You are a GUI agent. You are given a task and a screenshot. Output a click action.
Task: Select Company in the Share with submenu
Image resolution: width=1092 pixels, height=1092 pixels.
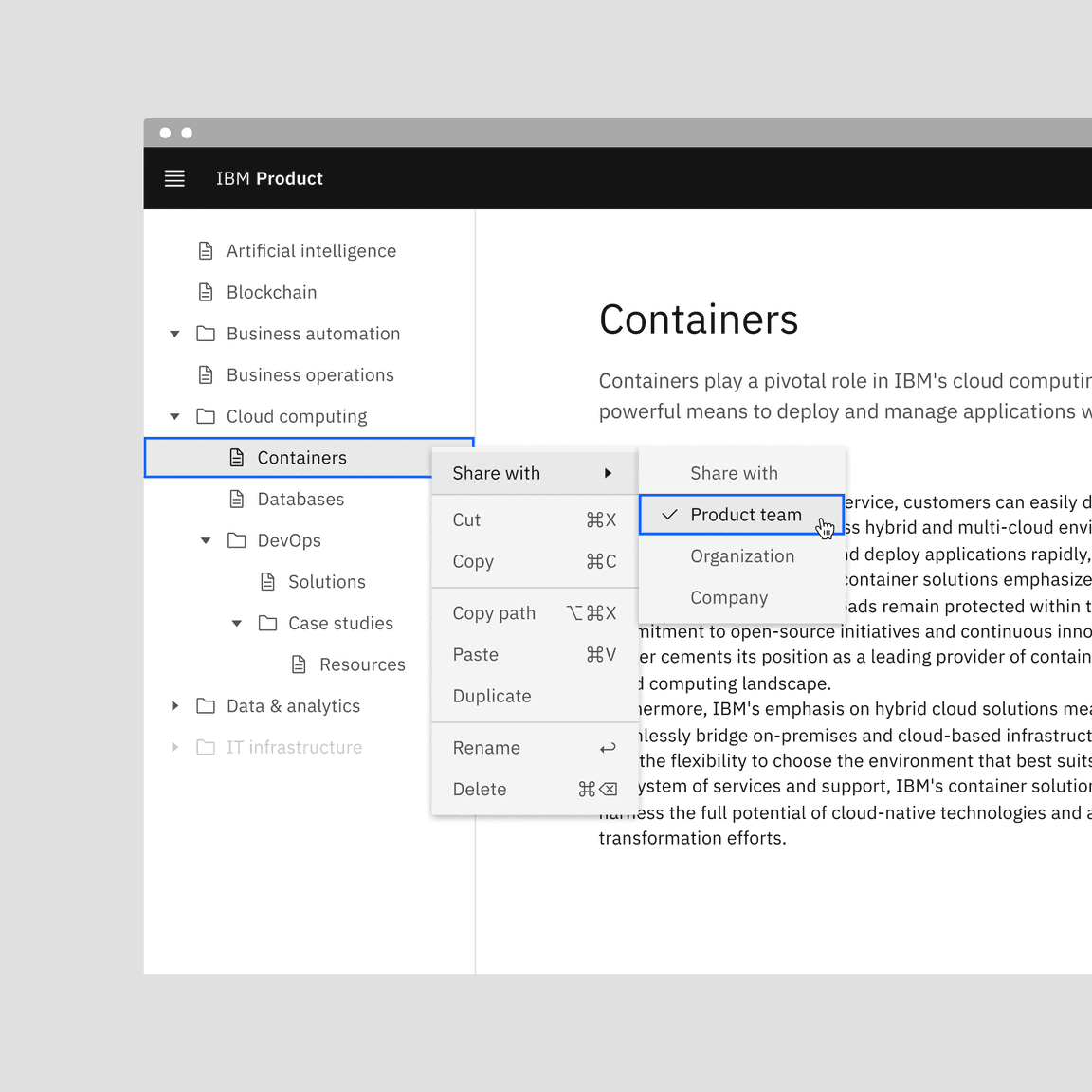click(728, 598)
